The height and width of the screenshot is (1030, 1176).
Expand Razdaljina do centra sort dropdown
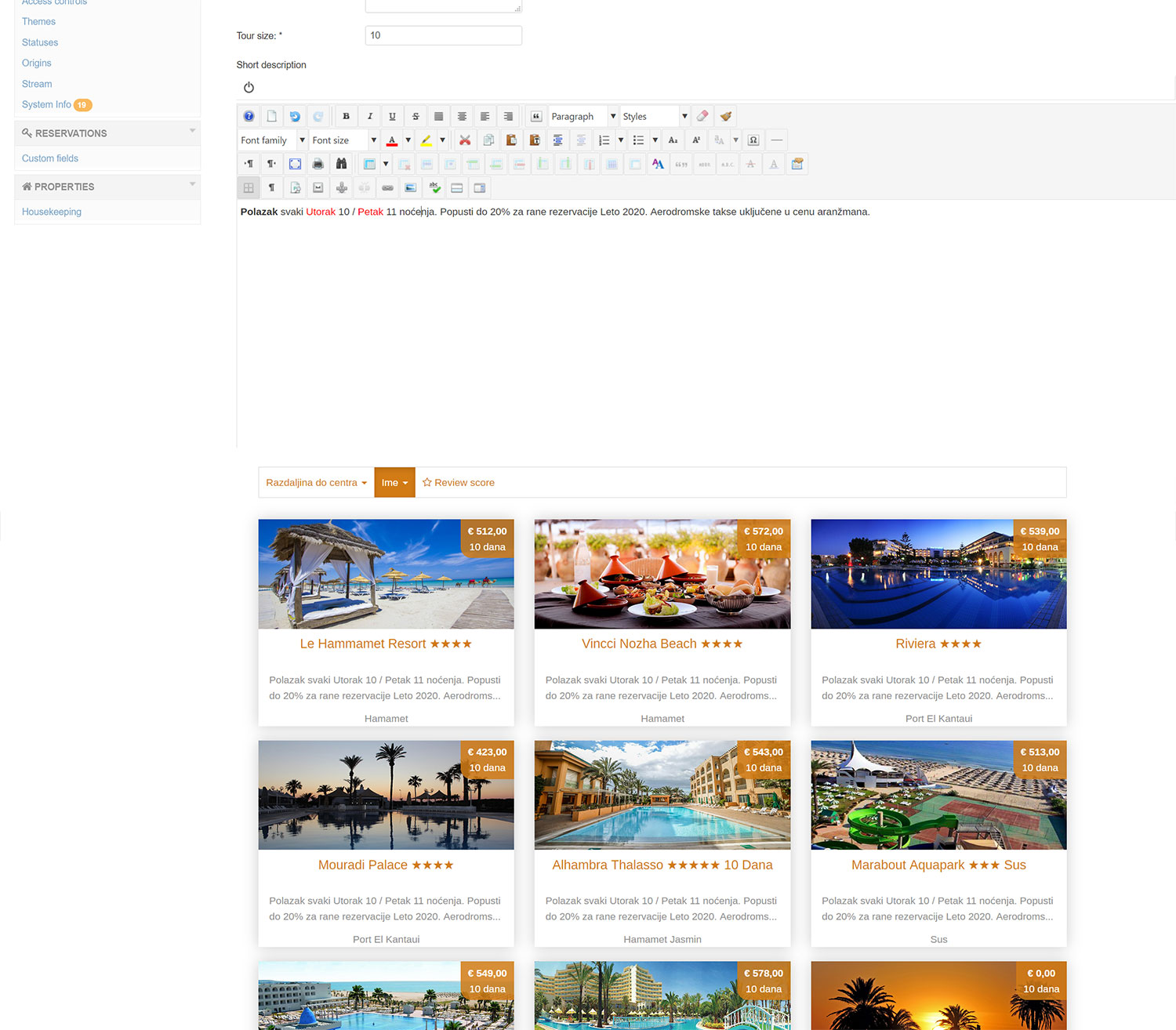pos(316,483)
